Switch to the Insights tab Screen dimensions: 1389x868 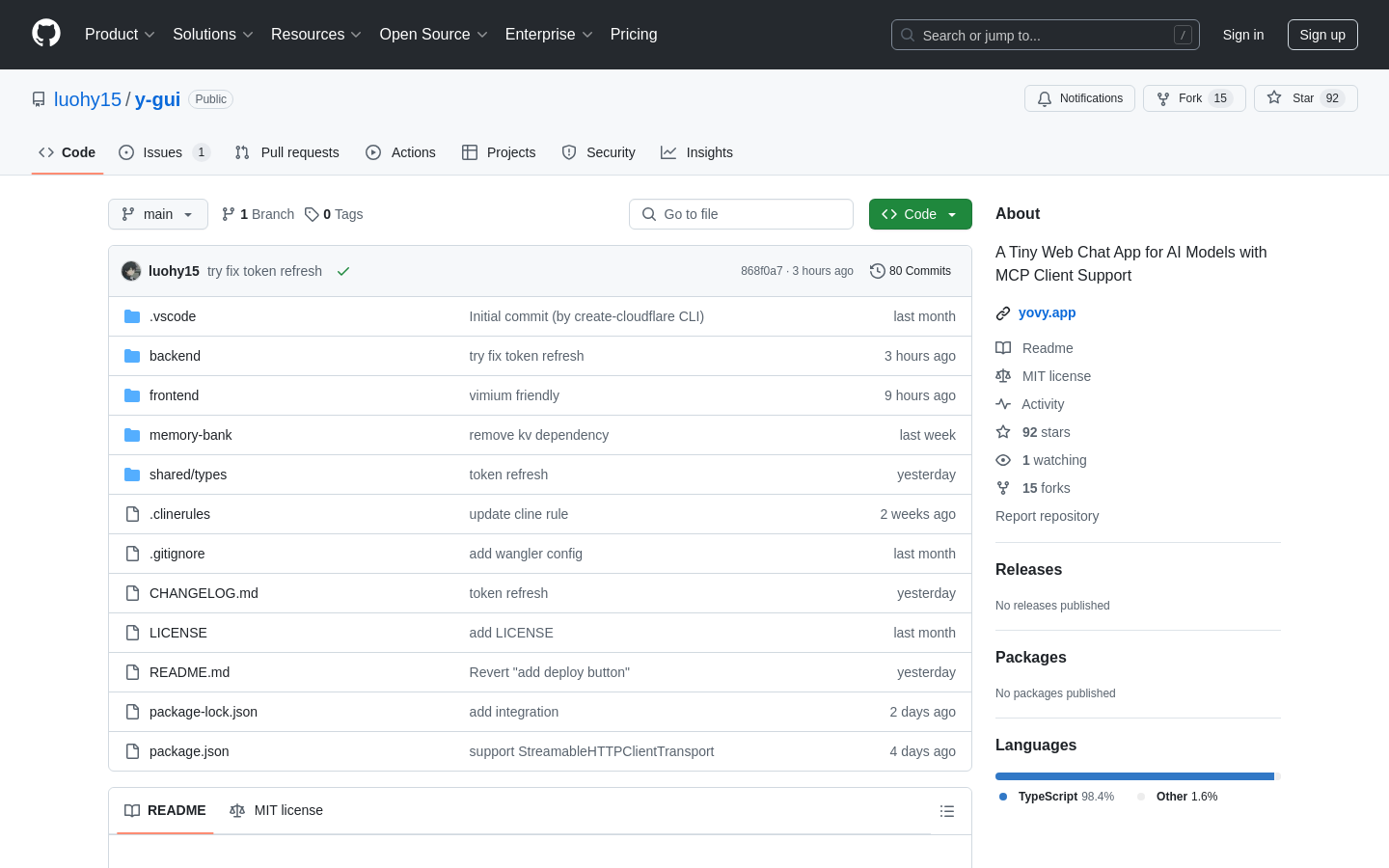696,152
